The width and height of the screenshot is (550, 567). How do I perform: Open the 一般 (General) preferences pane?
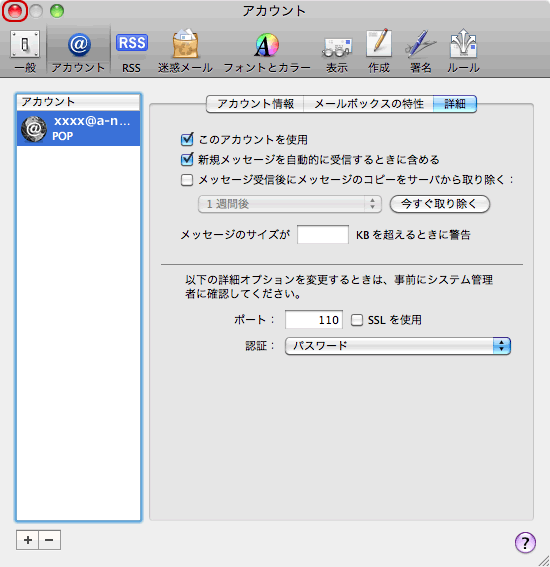coord(25,51)
